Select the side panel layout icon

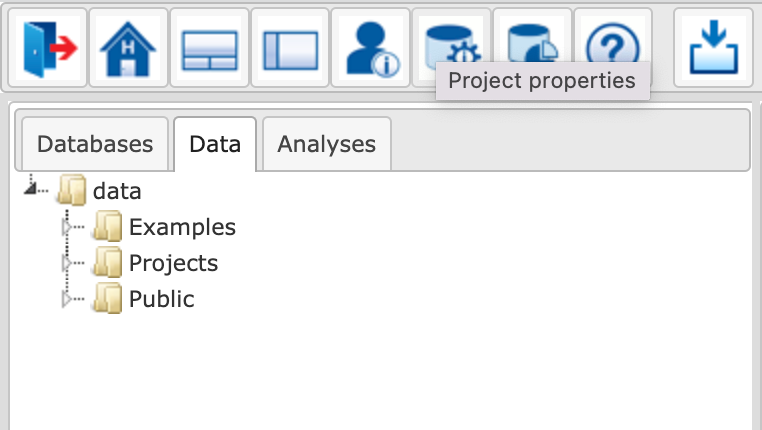[290, 48]
